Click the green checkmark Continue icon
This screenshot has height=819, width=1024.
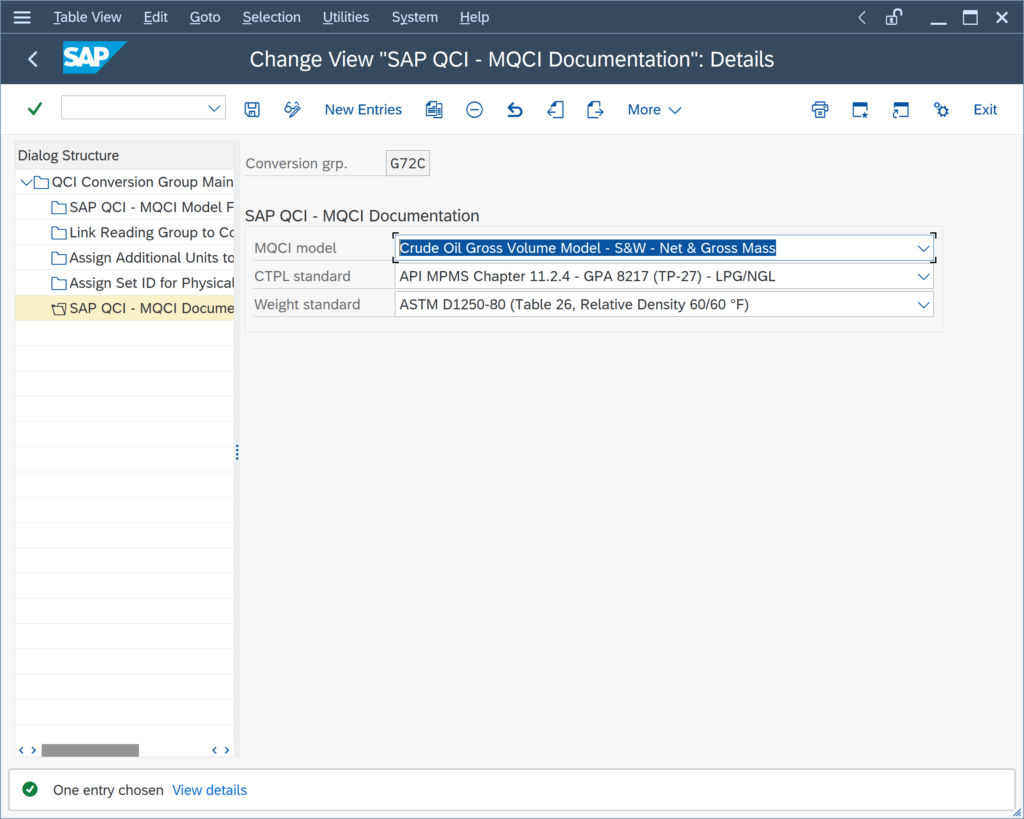point(35,108)
